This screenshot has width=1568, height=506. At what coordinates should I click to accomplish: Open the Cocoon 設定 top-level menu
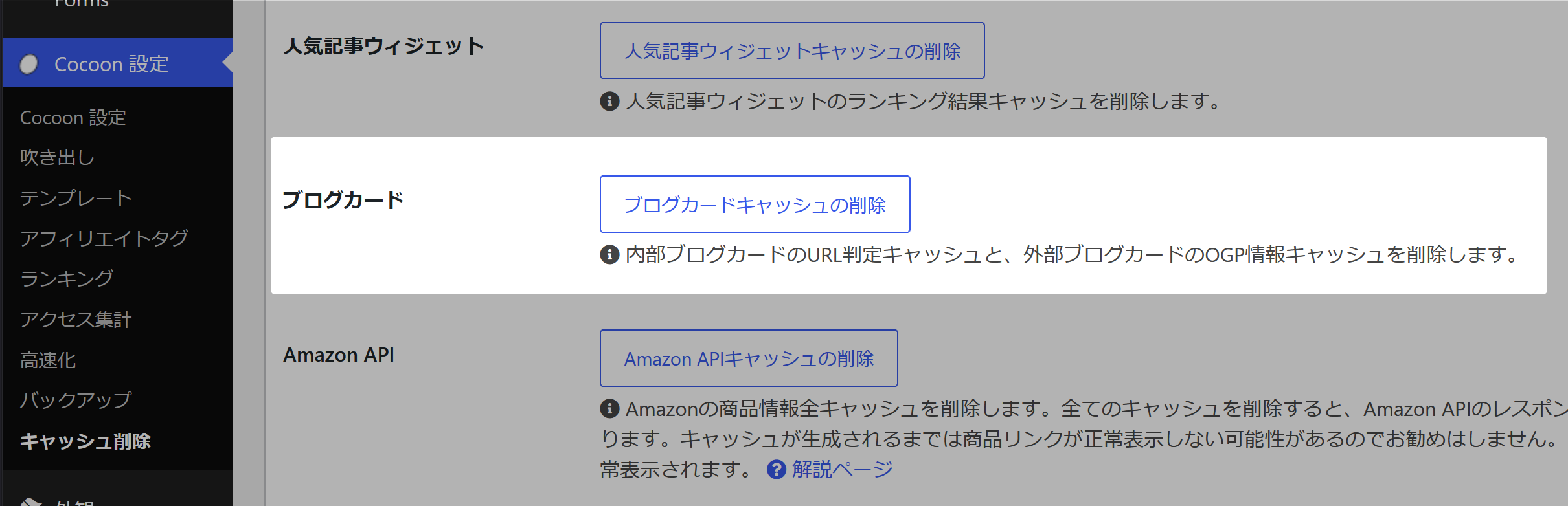(x=111, y=64)
